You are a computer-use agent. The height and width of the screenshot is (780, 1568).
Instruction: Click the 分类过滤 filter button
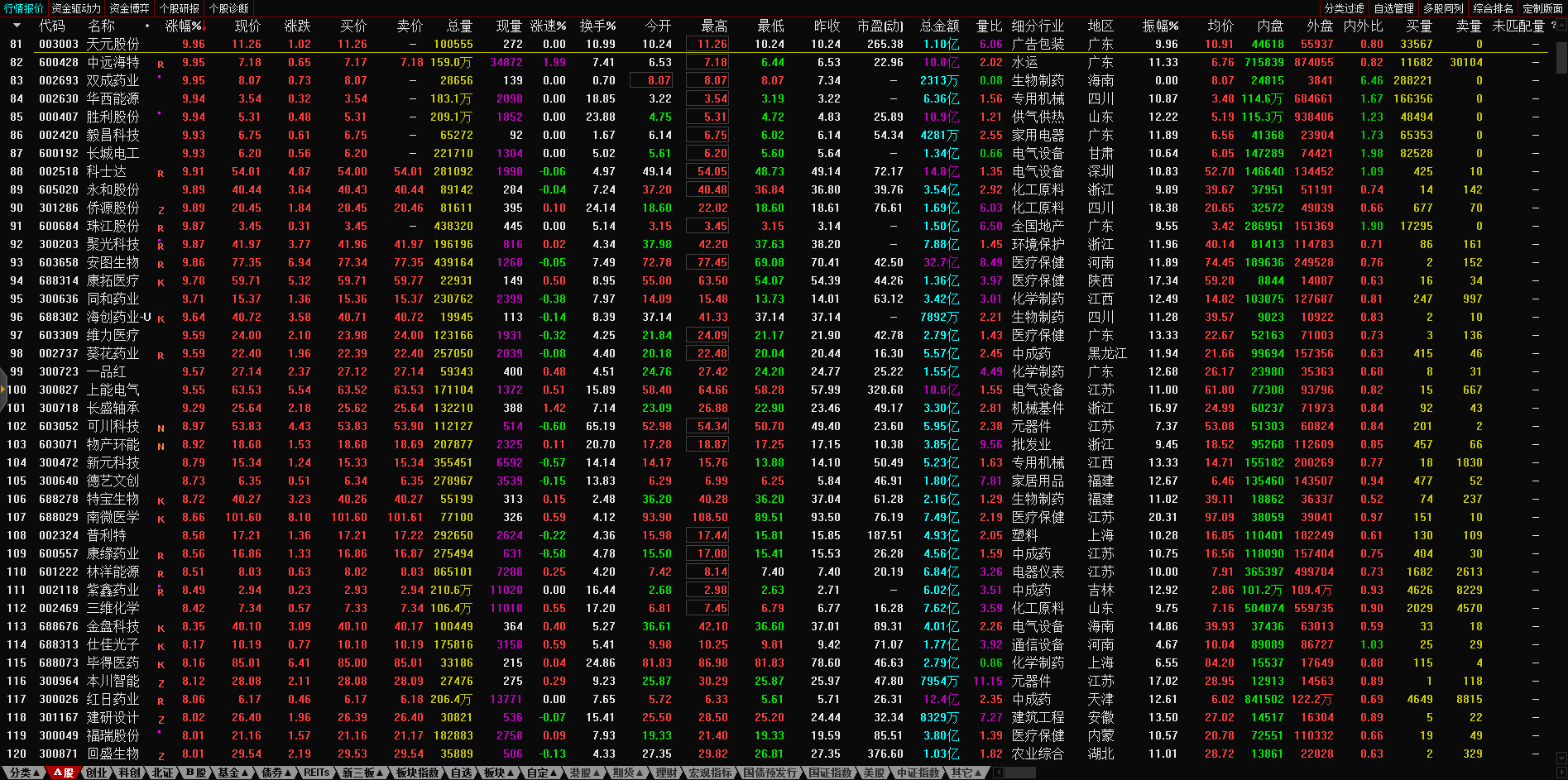pos(1344,8)
